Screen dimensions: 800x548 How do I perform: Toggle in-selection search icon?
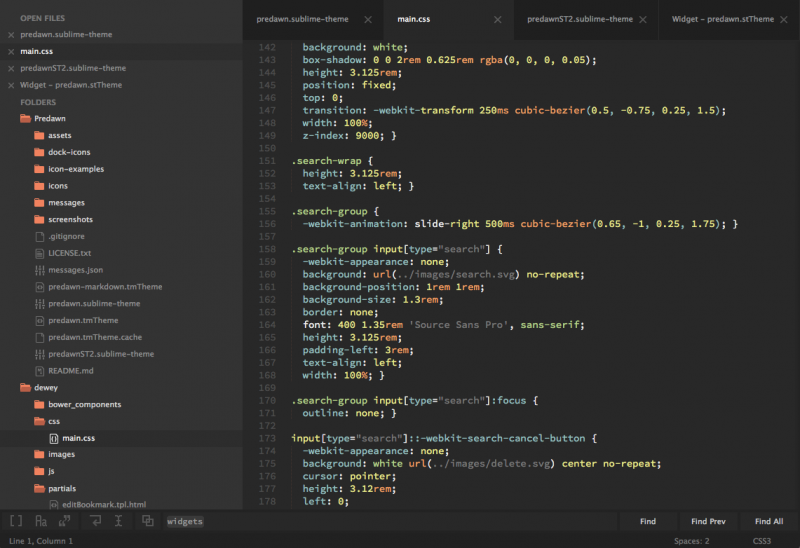118,521
